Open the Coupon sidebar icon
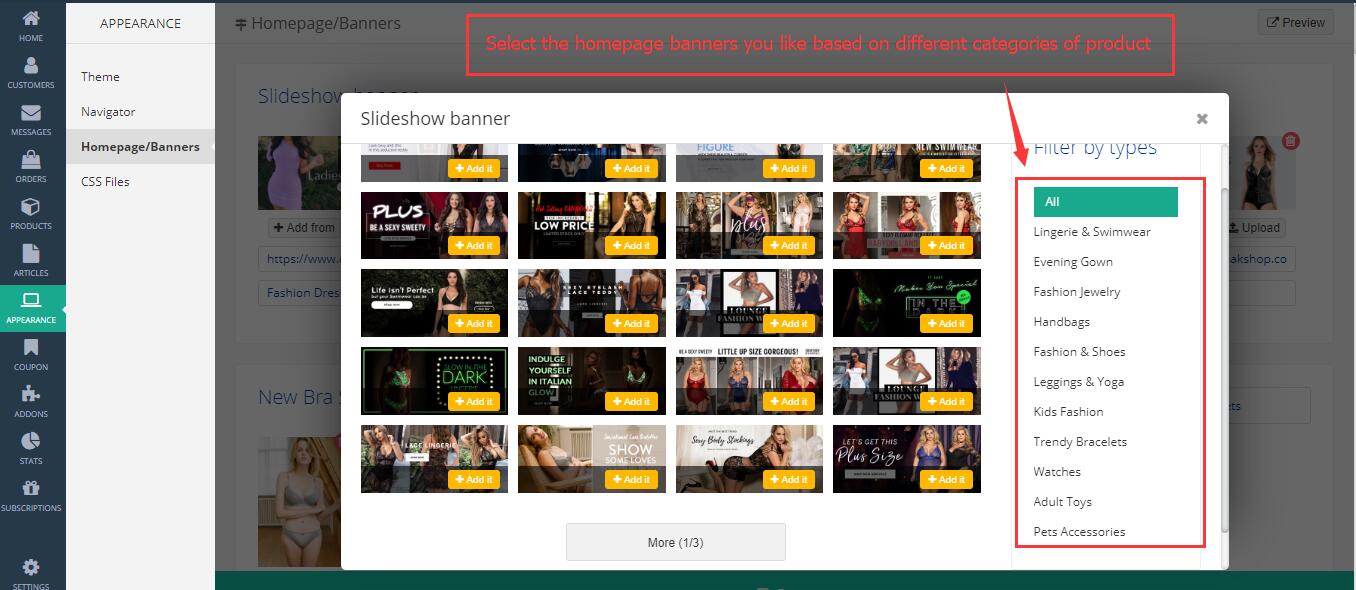 tap(31, 354)
